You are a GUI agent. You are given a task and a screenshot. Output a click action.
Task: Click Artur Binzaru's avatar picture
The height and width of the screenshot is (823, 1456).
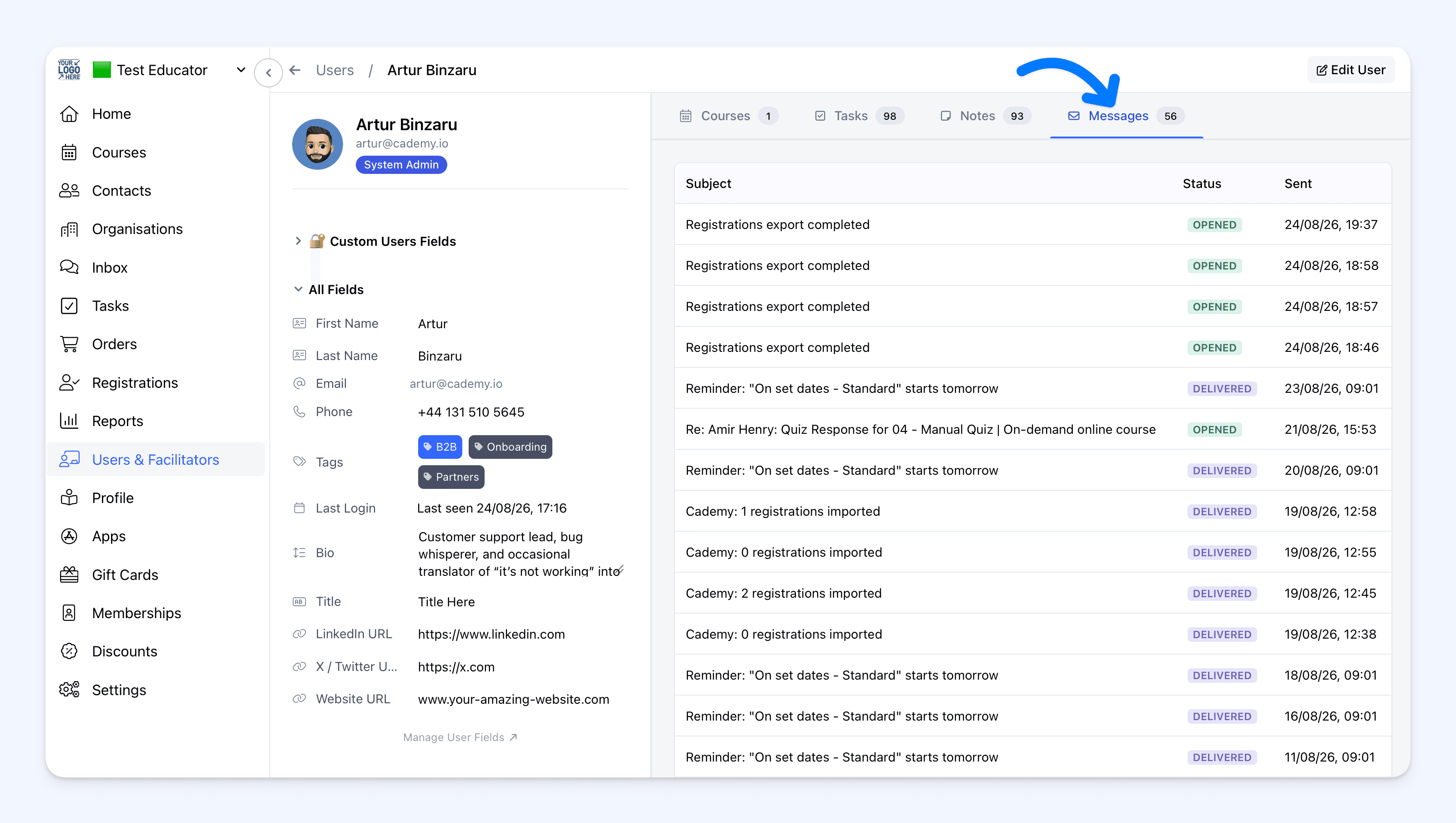click(x=318, y=144)
